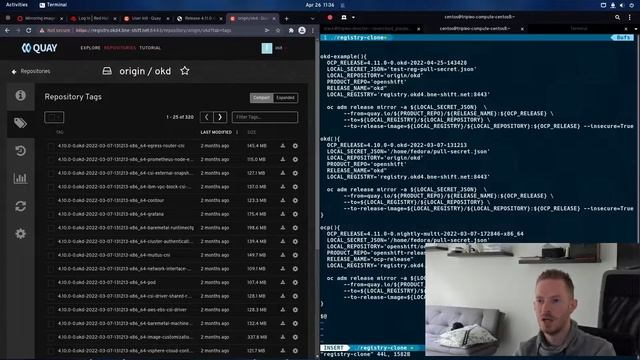Open the browser extensions puzzle icon
The height and width of the screenshot is (360, 640).
tap(291, 30)
